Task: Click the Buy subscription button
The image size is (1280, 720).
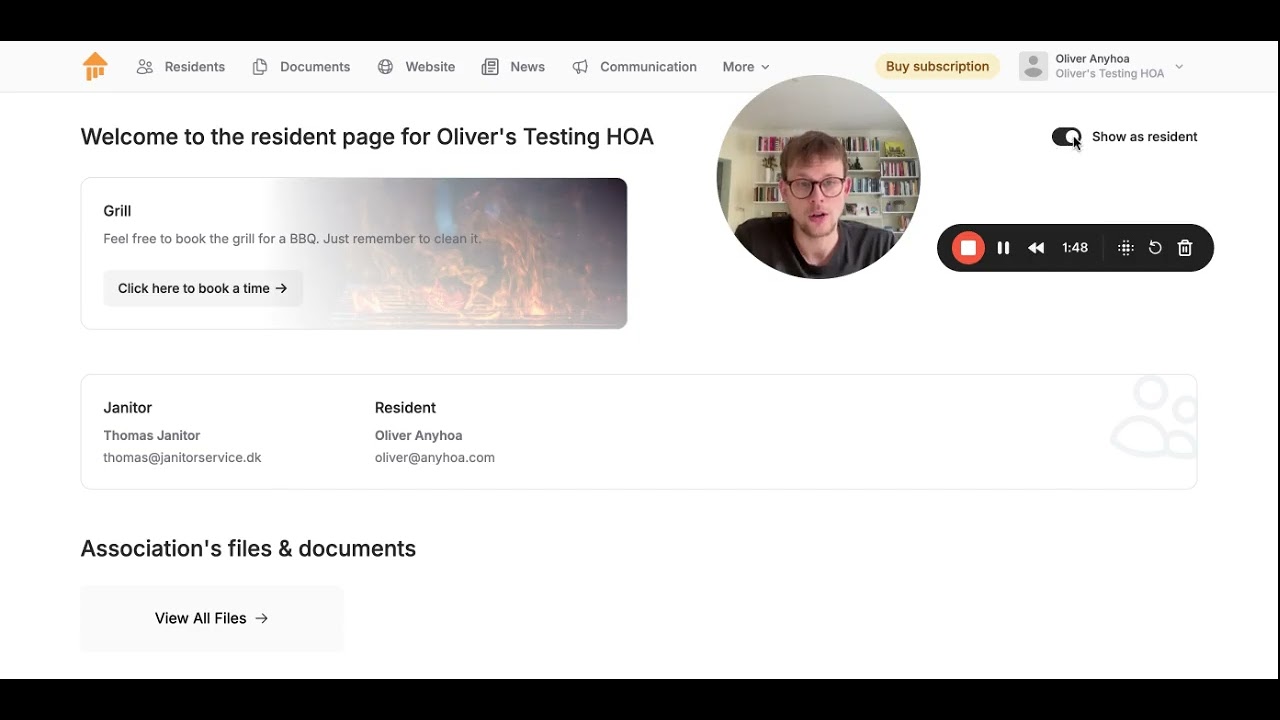Action: click(x=937, y=67)
